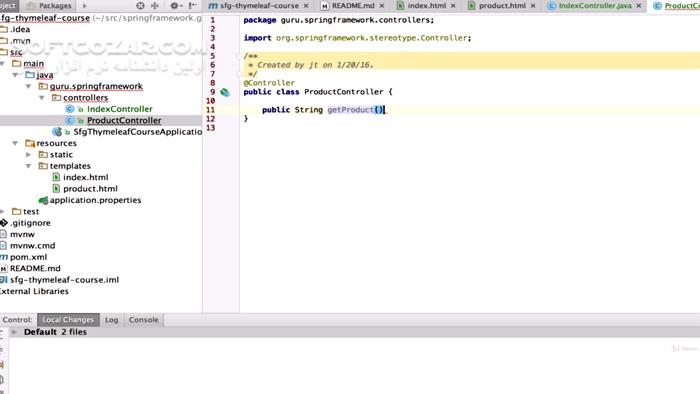Screen dimensions: 700x394
Task: Switch to the Packages view tab
Action: pyautogui.click(x=50, y=6)
